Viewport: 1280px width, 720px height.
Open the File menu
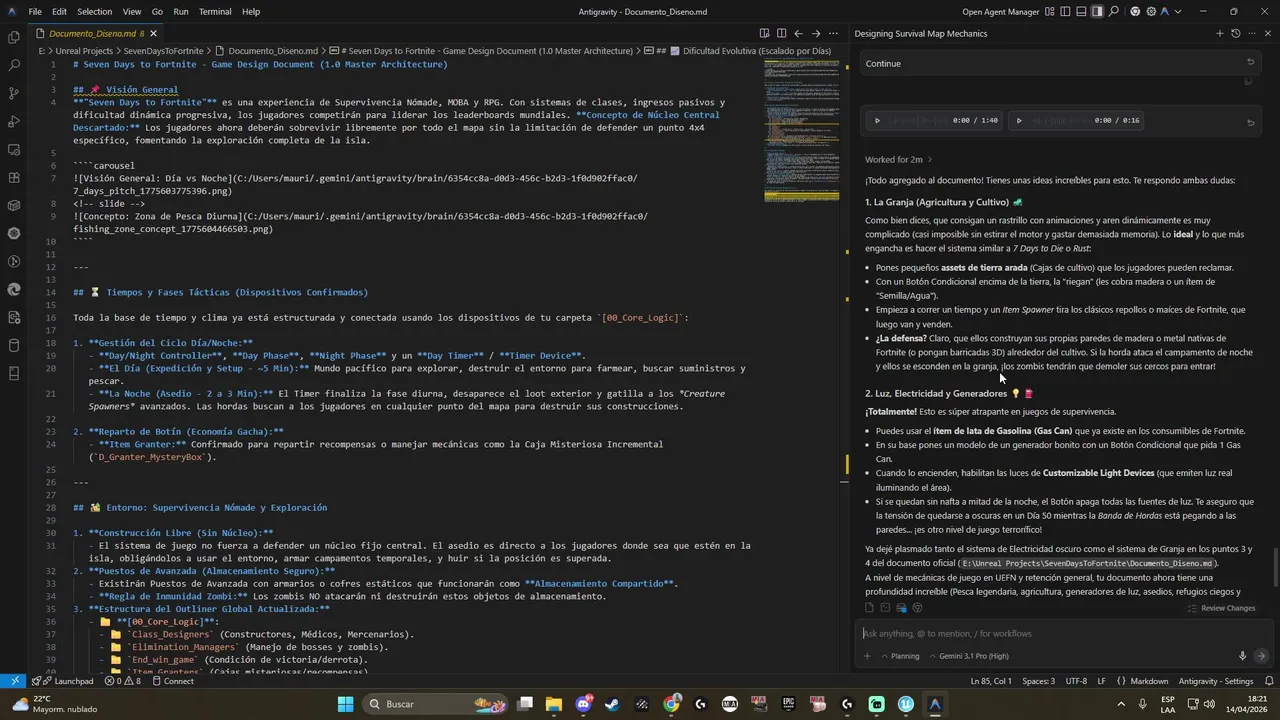tap(35, 11)
